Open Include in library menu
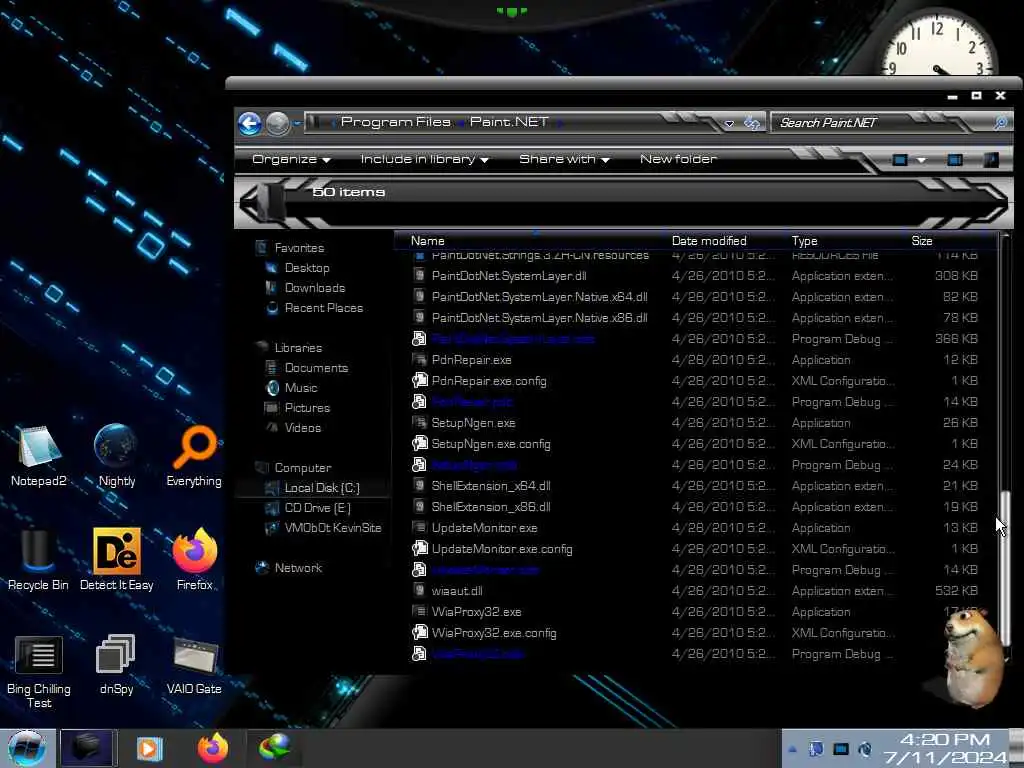Image resolution: width=1024 pixels, height=768 pixels. [424, 159]
